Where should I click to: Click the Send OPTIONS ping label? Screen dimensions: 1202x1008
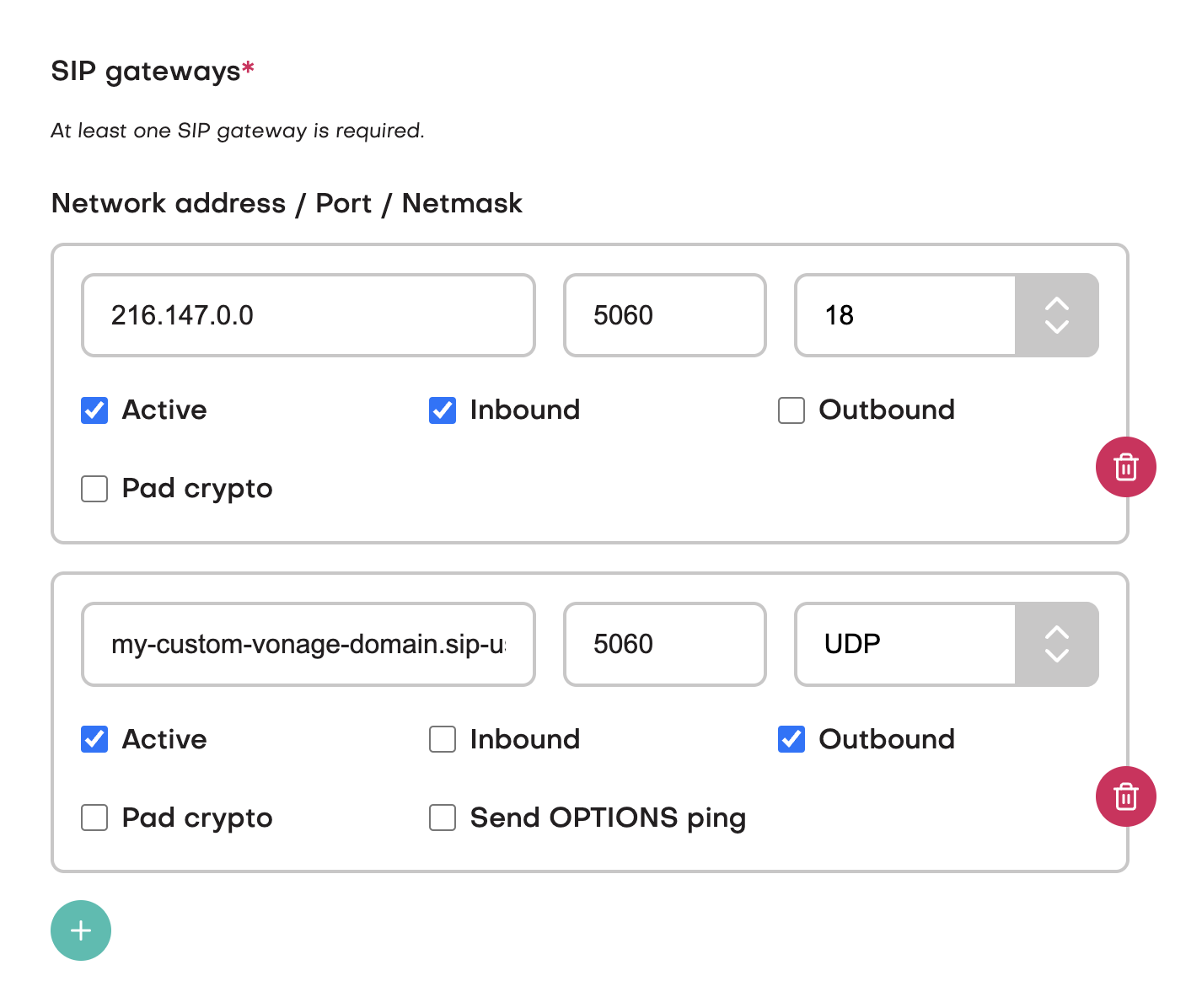(608, 818)
